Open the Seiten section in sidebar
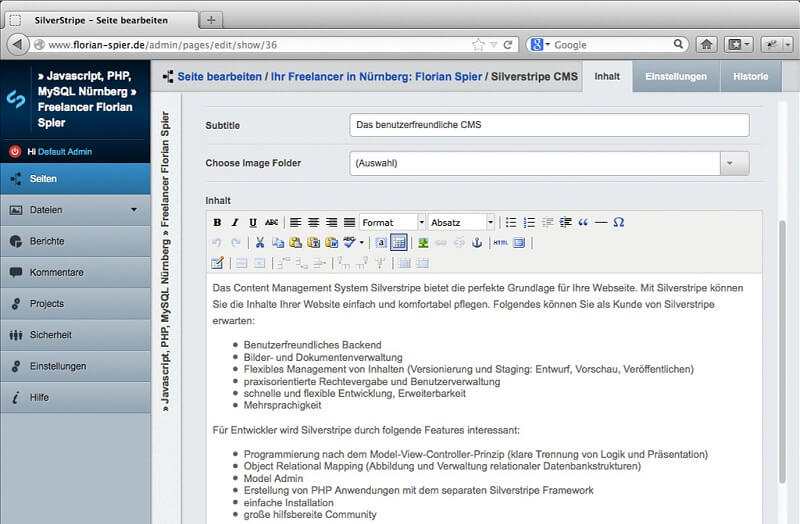800x524 pixels. (x=76, y=179)
